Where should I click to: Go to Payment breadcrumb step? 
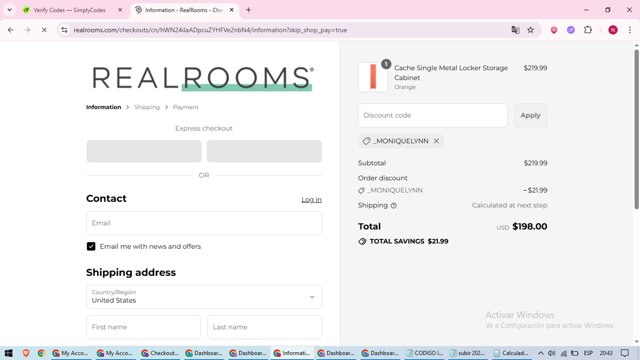[x=186, y=107]
